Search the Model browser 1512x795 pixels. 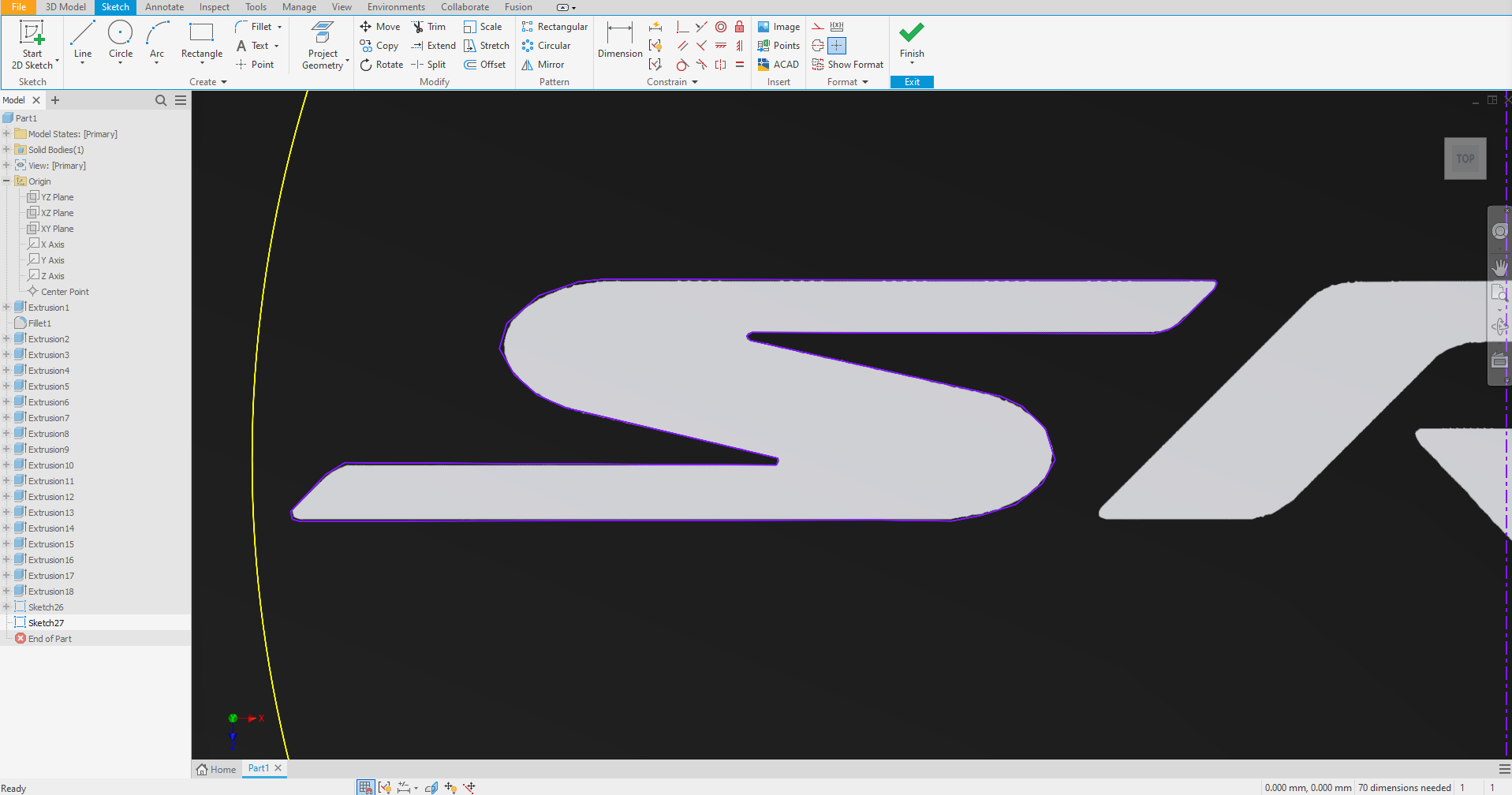pos(161,100)
